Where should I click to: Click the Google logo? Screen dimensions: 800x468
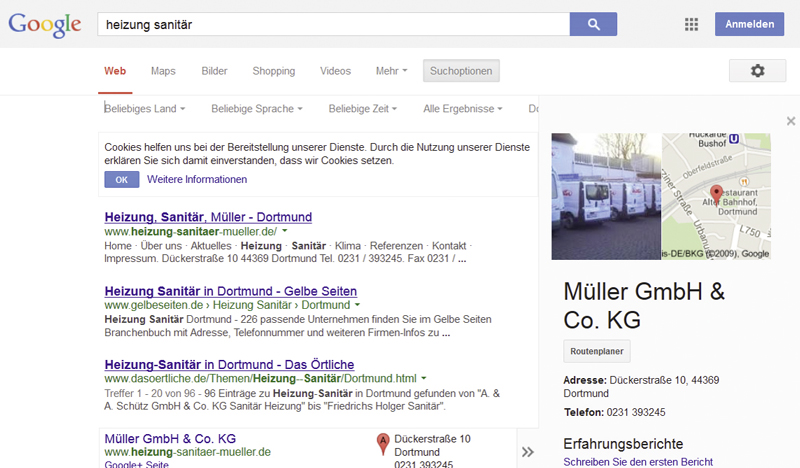[x=44, y=24]
